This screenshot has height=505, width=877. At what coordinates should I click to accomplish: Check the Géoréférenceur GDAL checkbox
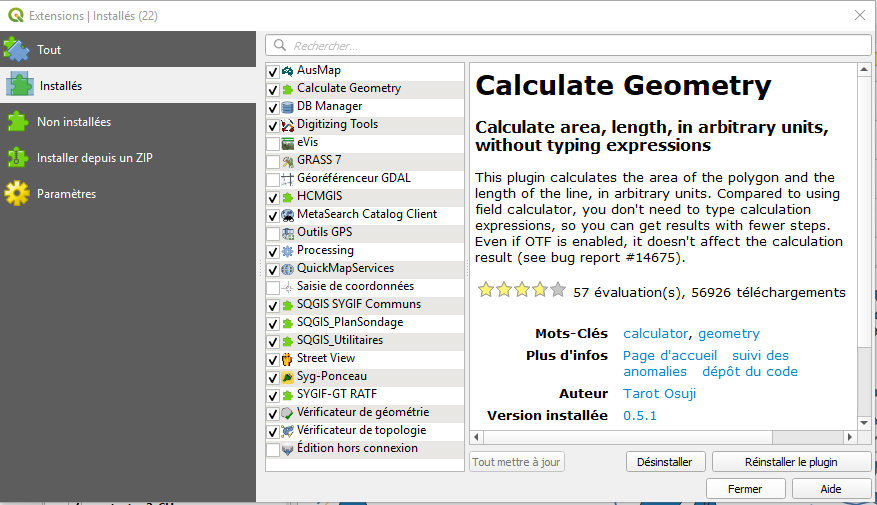tap(273, 180)
